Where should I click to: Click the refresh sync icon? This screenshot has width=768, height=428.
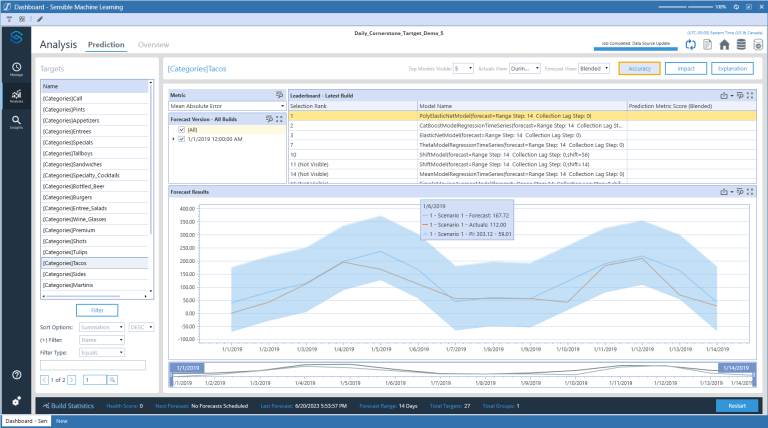(690, 44)
